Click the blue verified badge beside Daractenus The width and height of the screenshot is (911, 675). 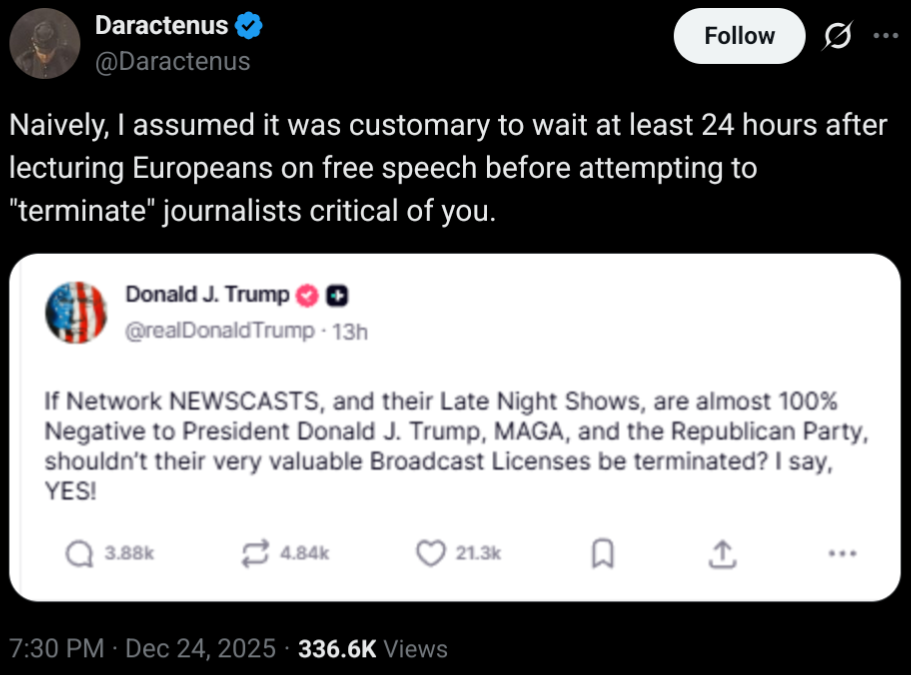pos(248,27)
